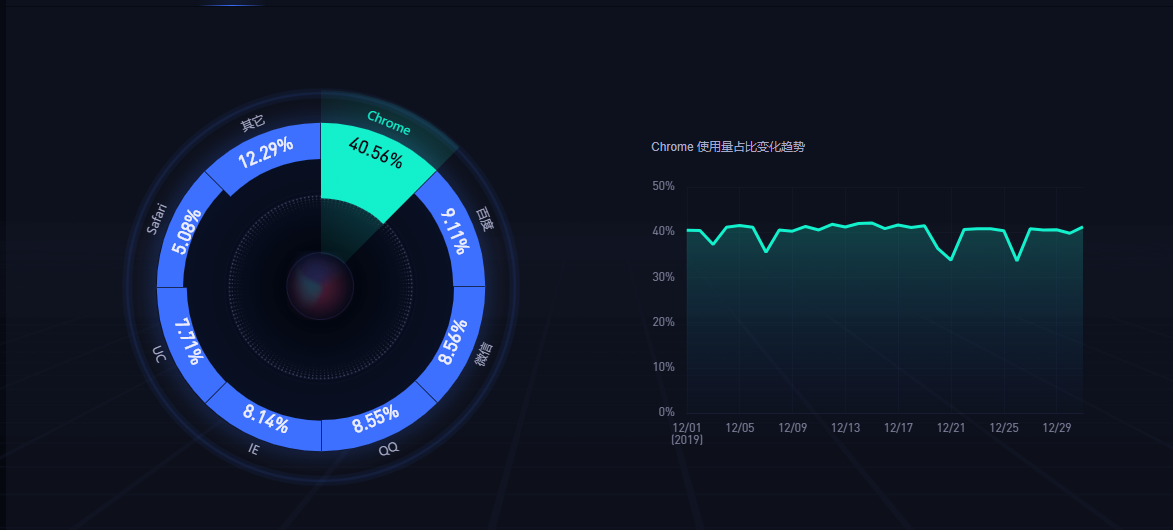Click the 12/05 x-axis date label
1173x530 pixels.
tap(739, 428)
